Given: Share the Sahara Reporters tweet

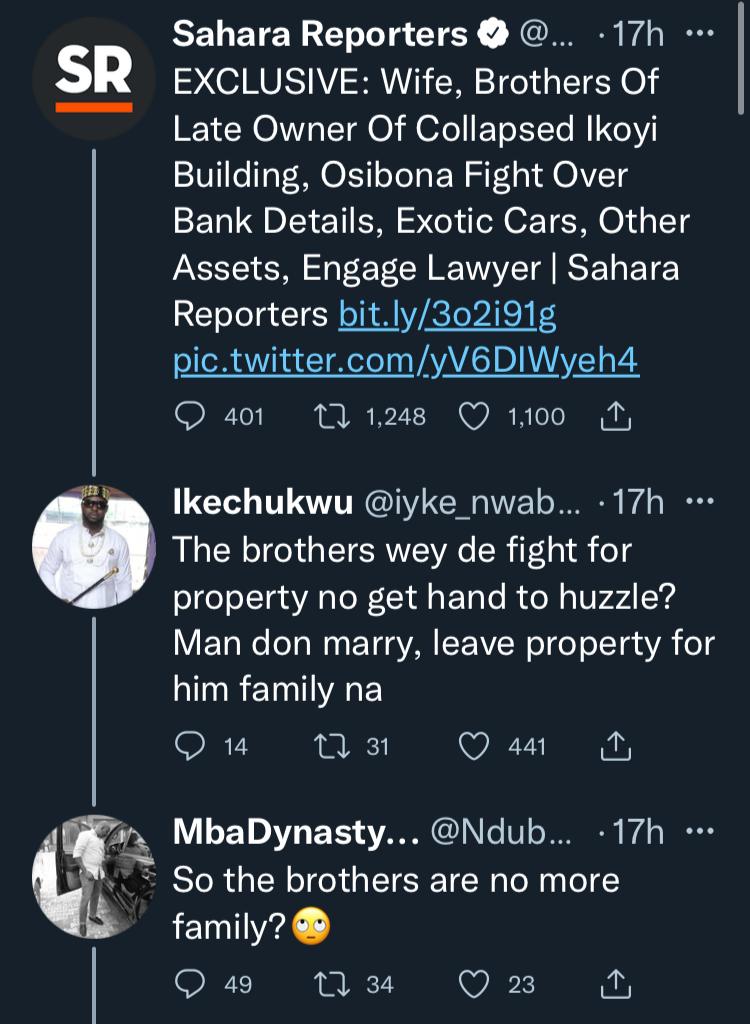Looking at the screenshot, I should tap(616, 416).
